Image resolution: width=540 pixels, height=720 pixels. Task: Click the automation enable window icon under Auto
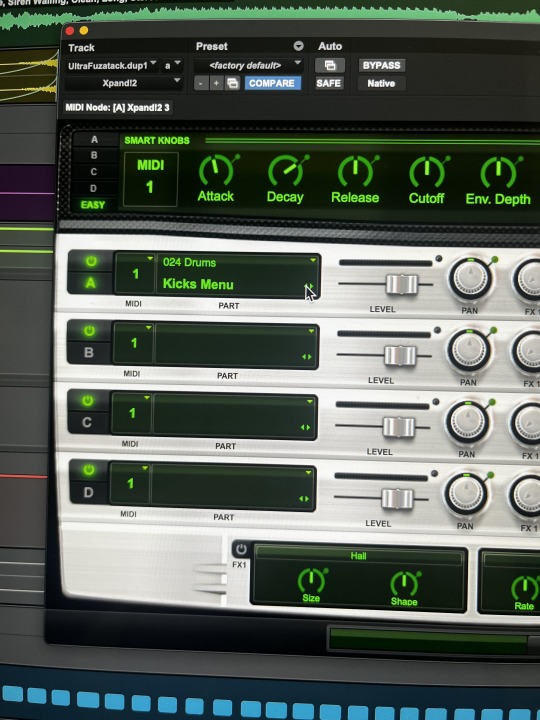tap(330, 65)
